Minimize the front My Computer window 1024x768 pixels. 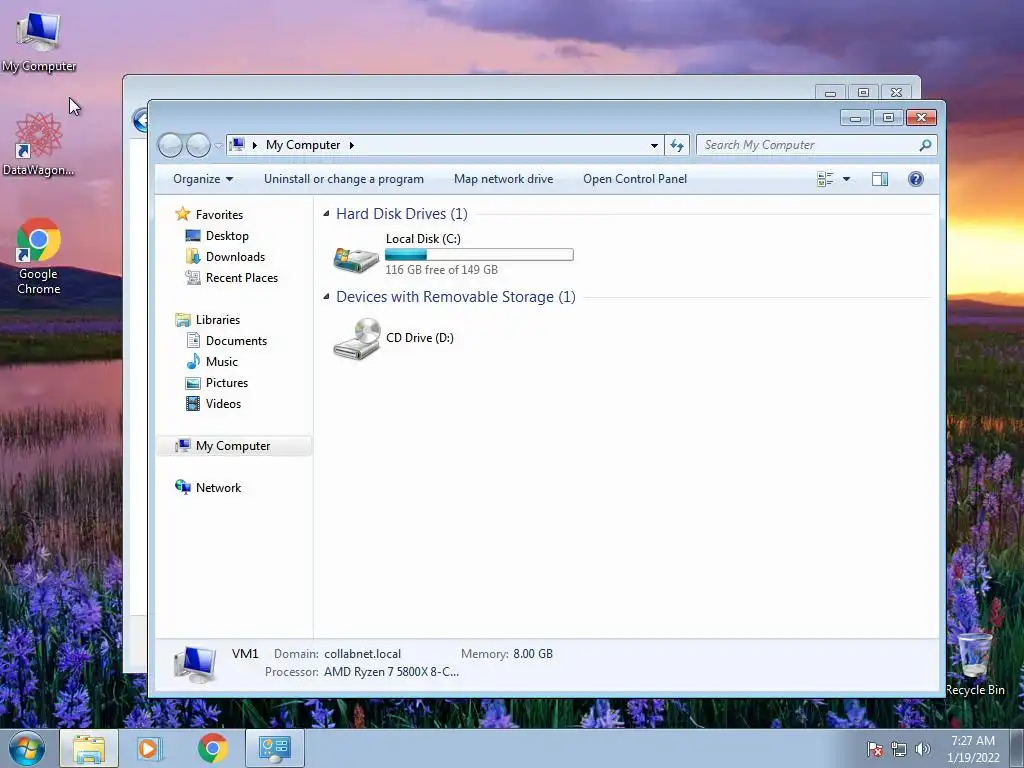click(856, 118)
